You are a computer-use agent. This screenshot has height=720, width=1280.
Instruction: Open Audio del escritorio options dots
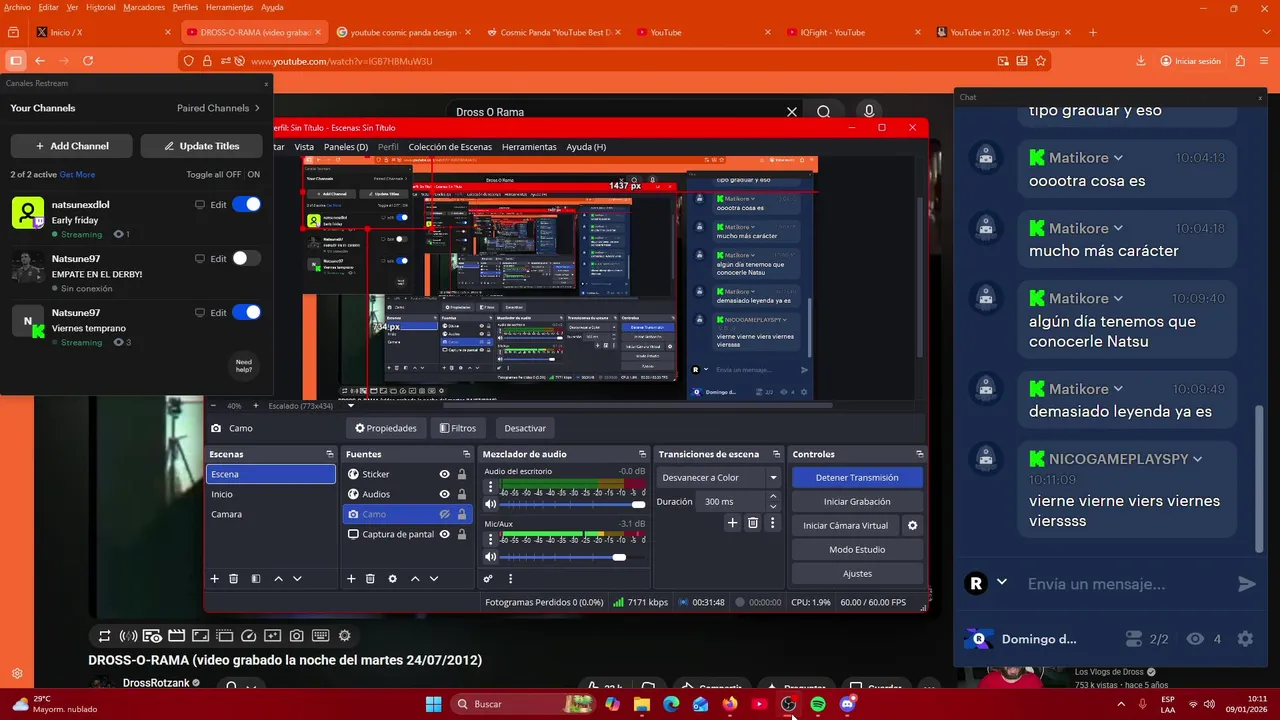pos(490,488)
